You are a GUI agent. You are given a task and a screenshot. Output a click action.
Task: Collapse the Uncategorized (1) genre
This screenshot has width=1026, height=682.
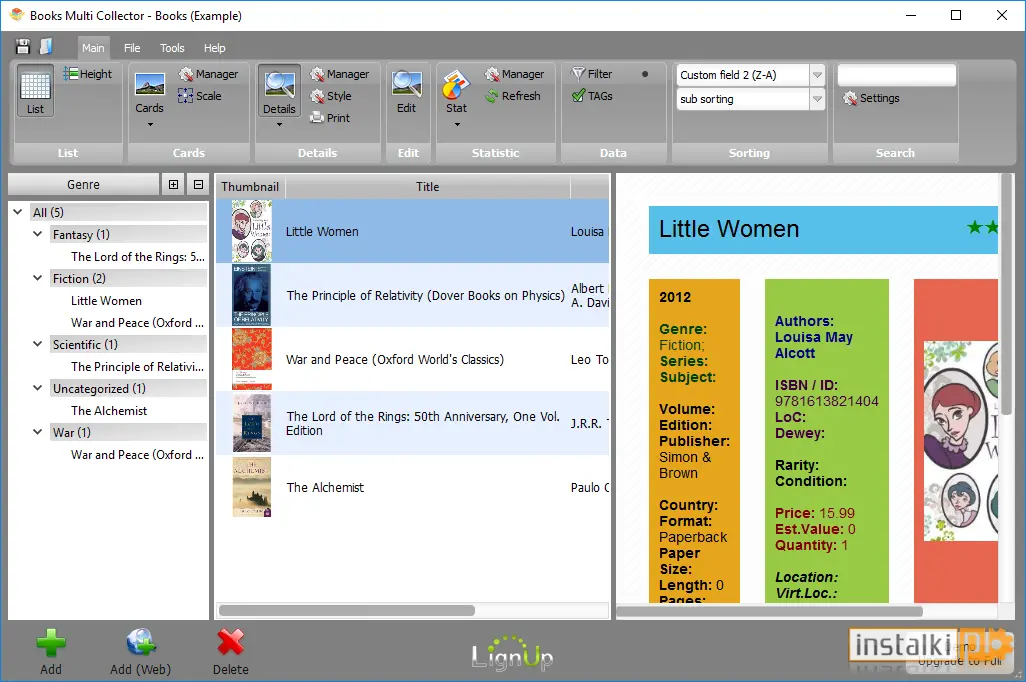37,387
